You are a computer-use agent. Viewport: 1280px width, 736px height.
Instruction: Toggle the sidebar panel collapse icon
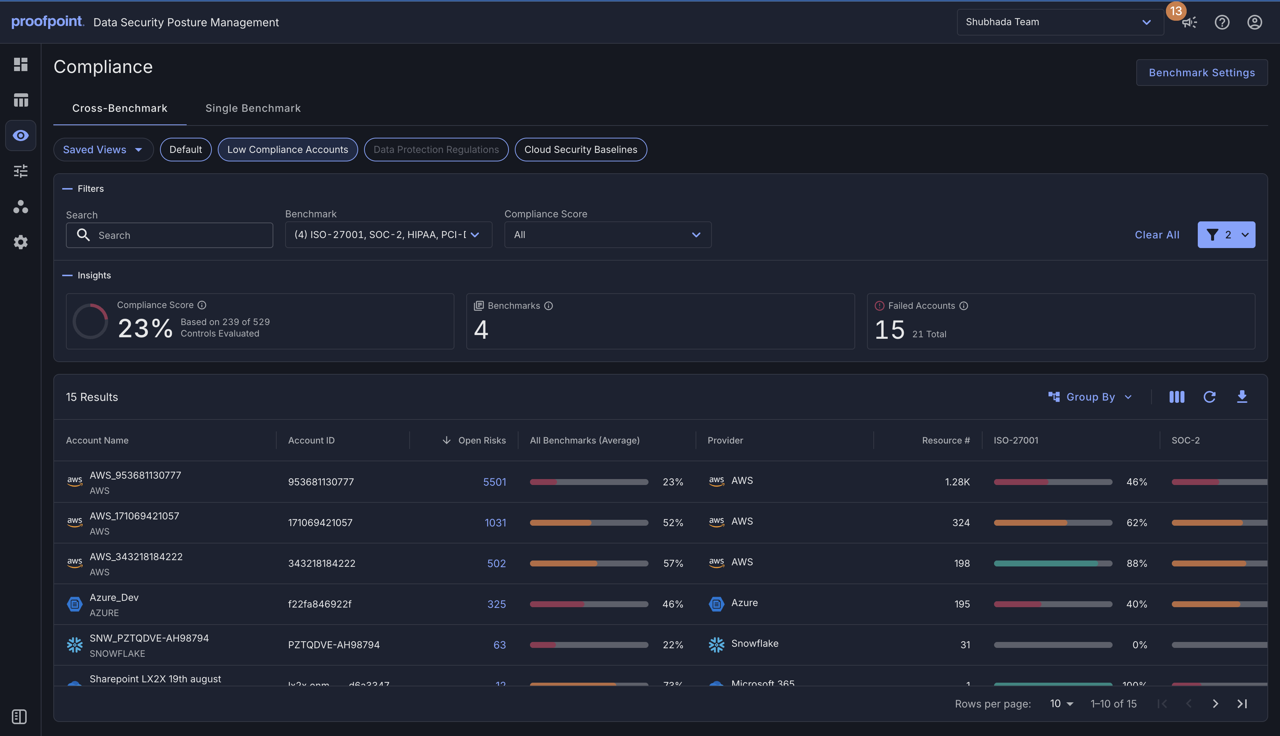[x=19, y=717]
